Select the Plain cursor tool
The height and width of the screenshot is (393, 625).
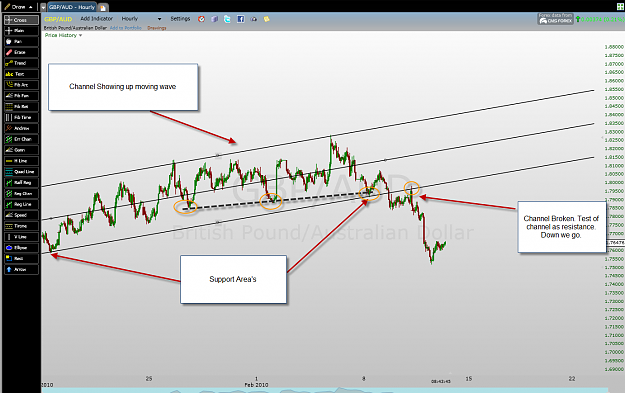click(22, 31)
